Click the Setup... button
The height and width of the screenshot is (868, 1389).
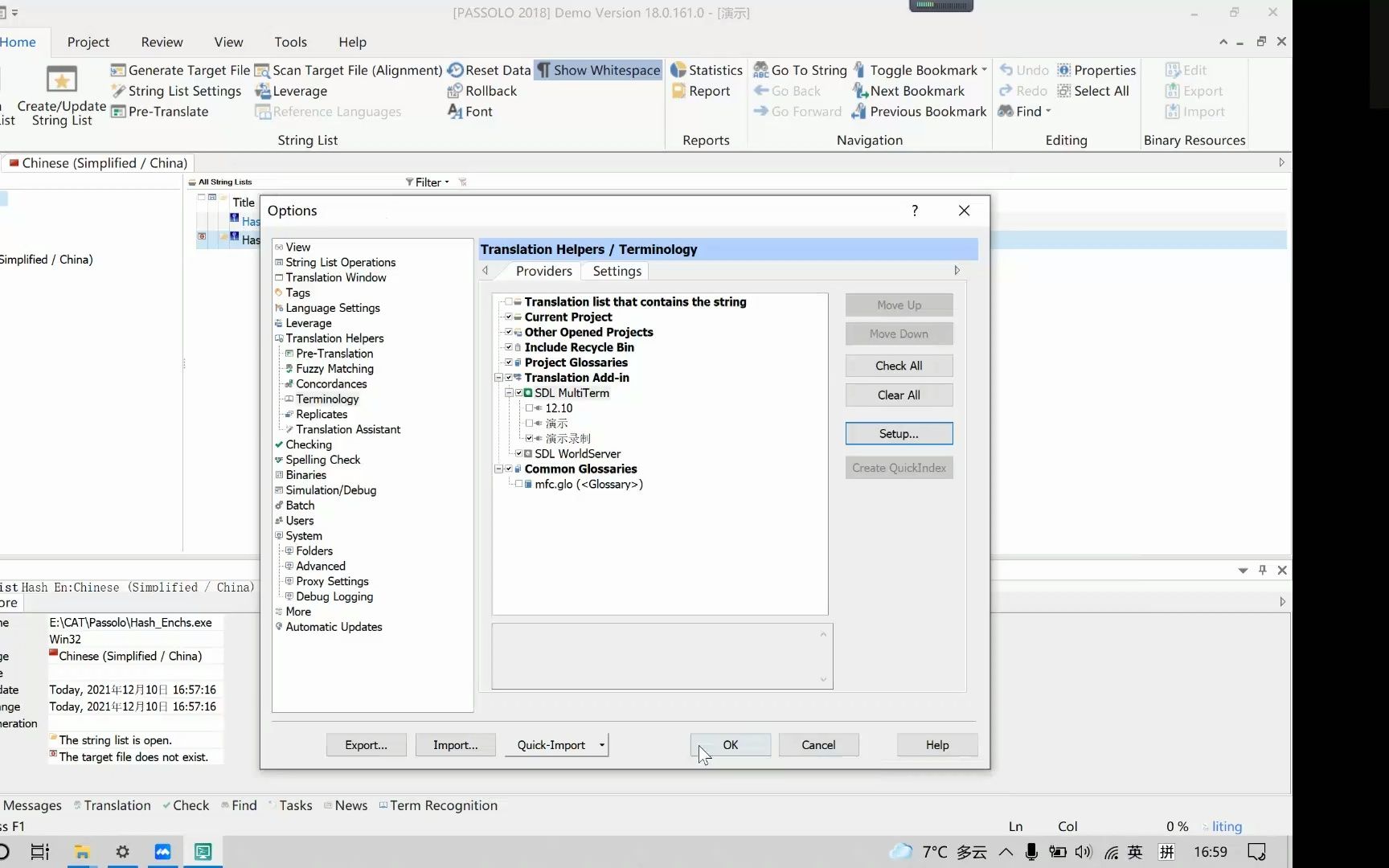[x=899, y=433]
